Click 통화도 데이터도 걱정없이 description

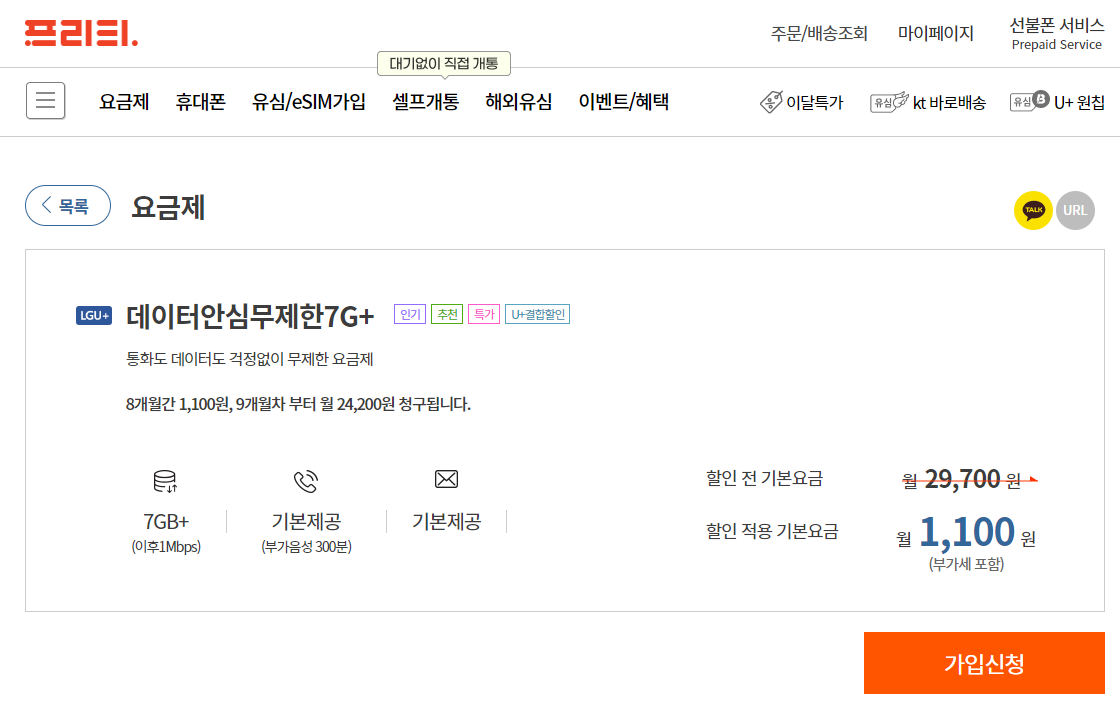tap(250, 359)
